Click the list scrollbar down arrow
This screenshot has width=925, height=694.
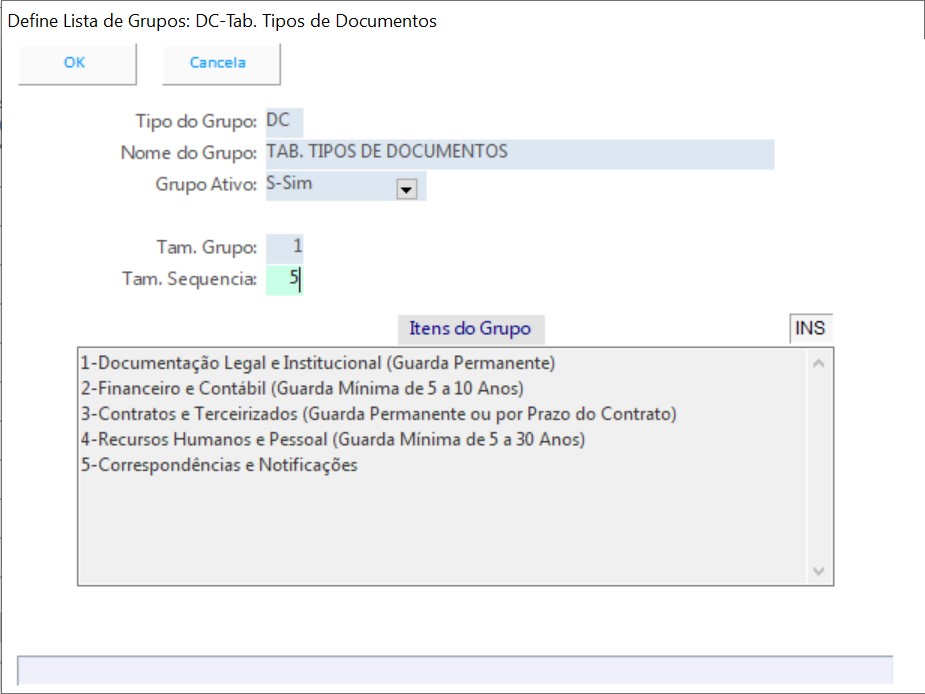point(819,571)
